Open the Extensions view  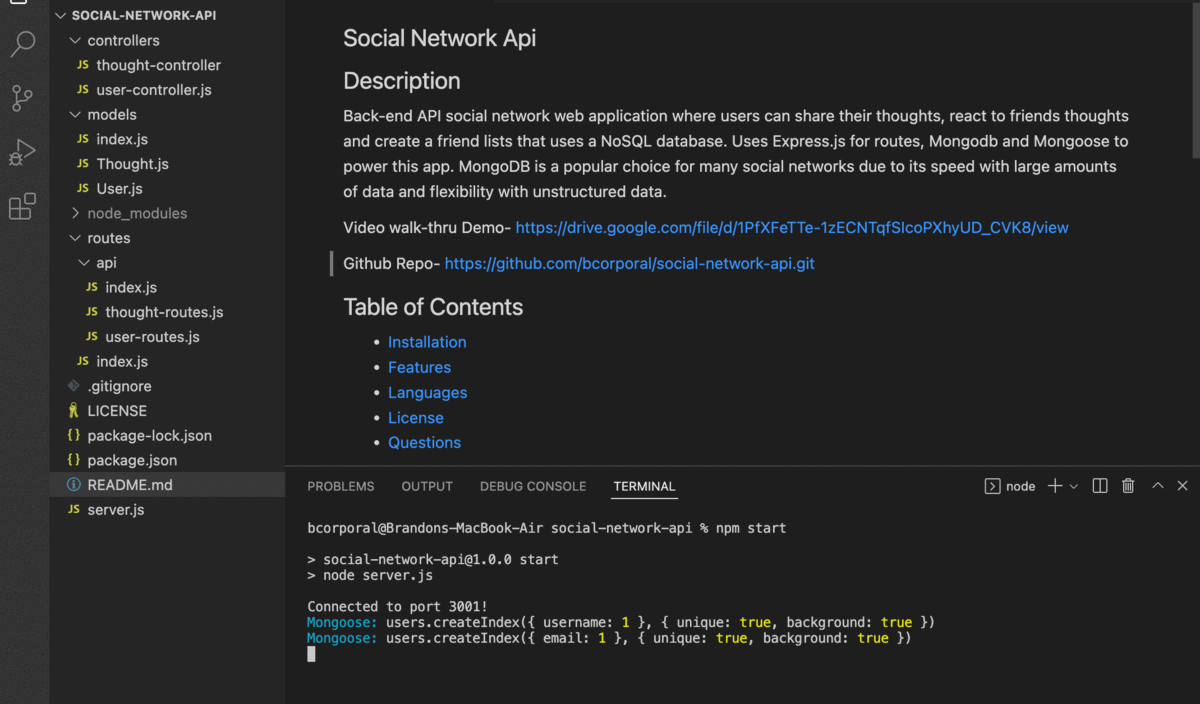click(x=22, y=207)
